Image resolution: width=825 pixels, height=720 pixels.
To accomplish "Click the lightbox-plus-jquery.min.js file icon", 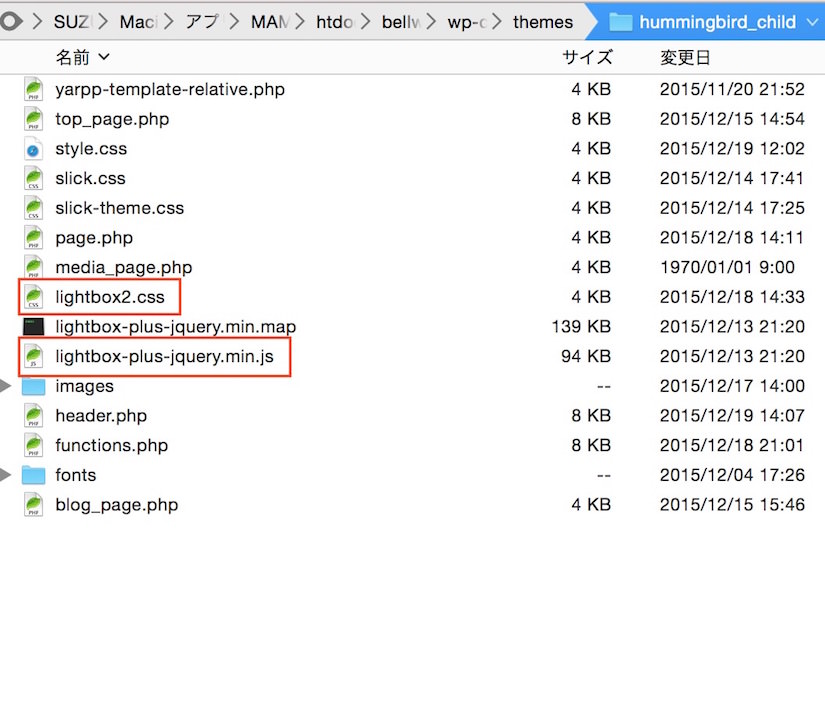I will [x=34, y=356].
